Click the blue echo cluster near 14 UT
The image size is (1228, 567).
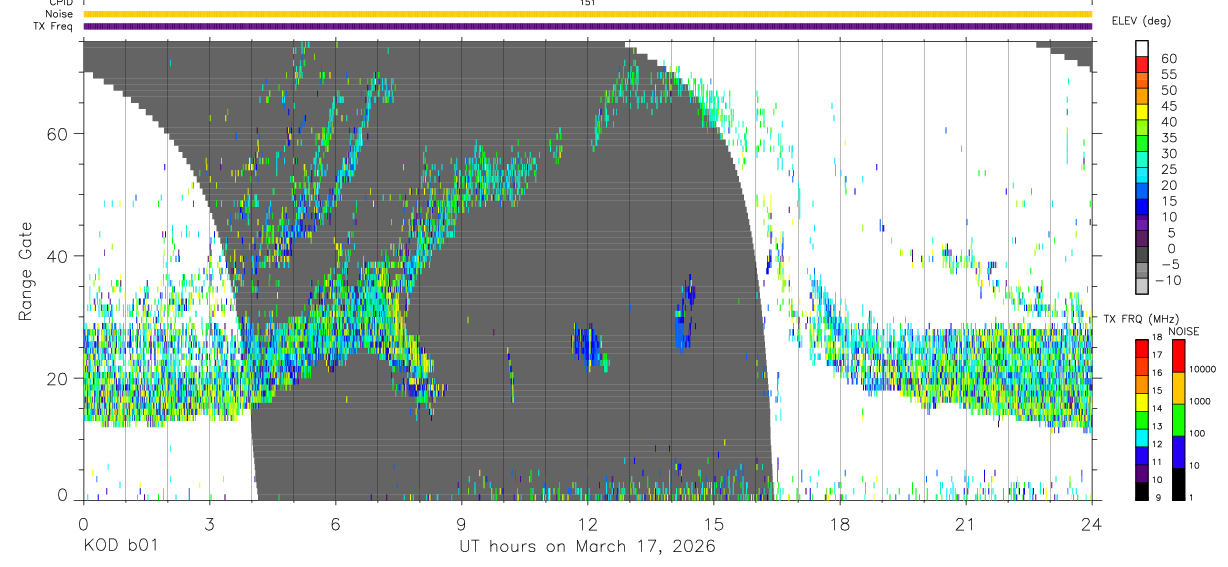[x=685, y=315]
